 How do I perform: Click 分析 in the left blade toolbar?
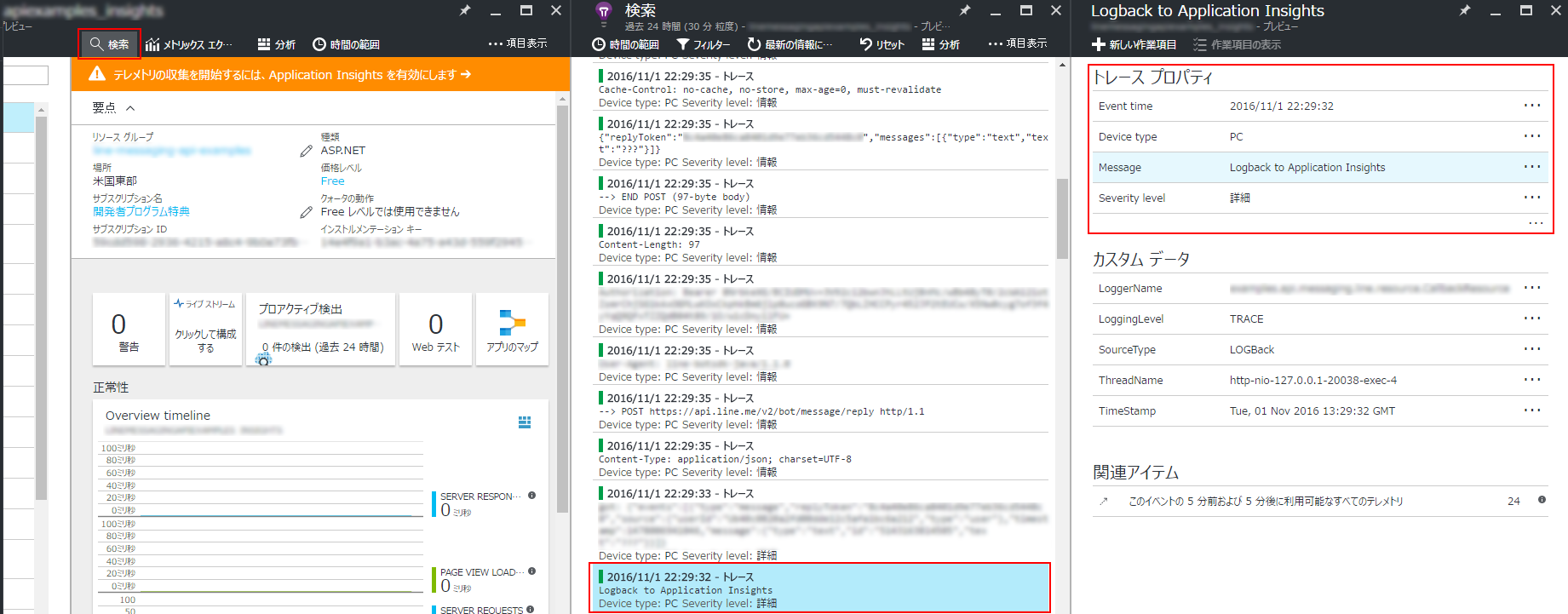[276, 44]
